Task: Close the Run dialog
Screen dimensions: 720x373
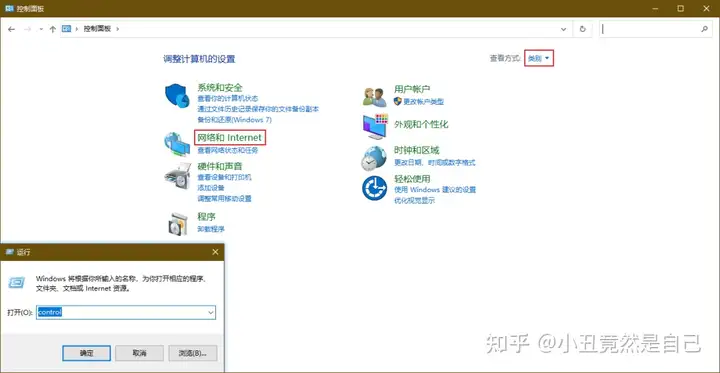Action: 215,252
